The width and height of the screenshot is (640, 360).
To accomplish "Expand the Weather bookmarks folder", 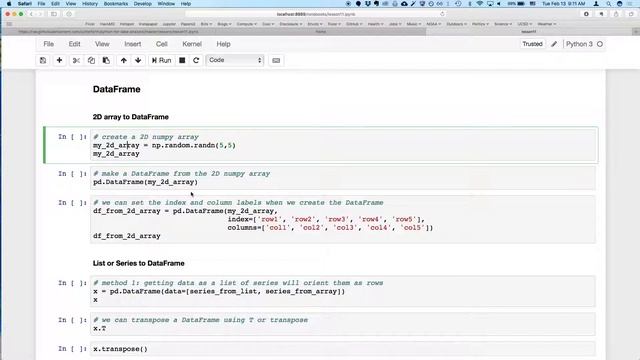I will (x=546, y=24).
